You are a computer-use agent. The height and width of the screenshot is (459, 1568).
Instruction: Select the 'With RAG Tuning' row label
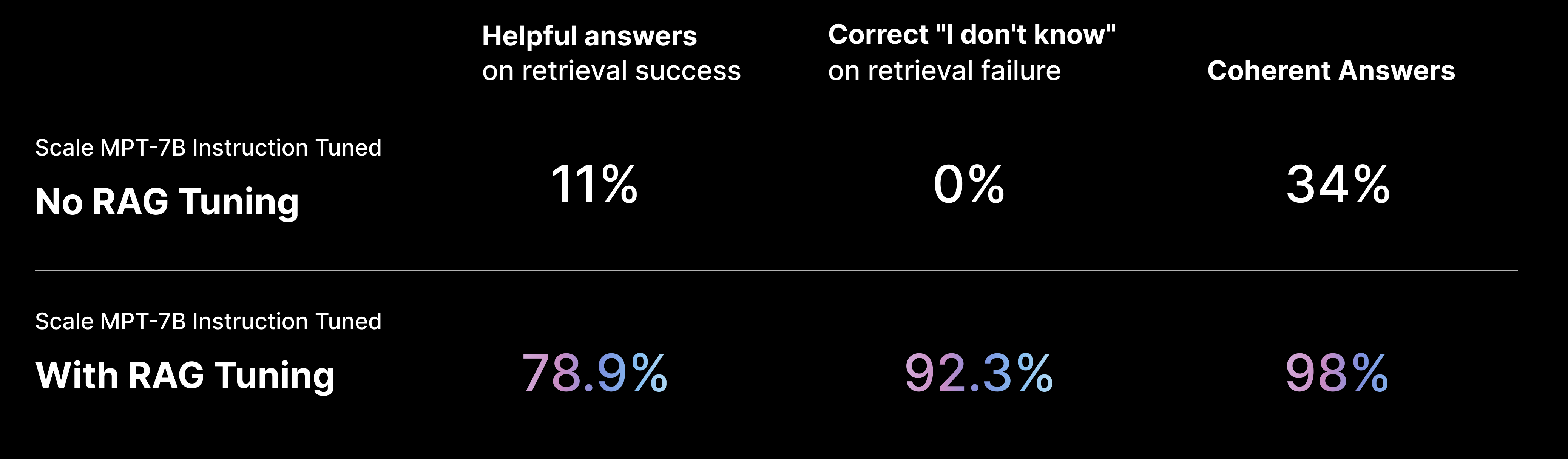coord(185,376)
